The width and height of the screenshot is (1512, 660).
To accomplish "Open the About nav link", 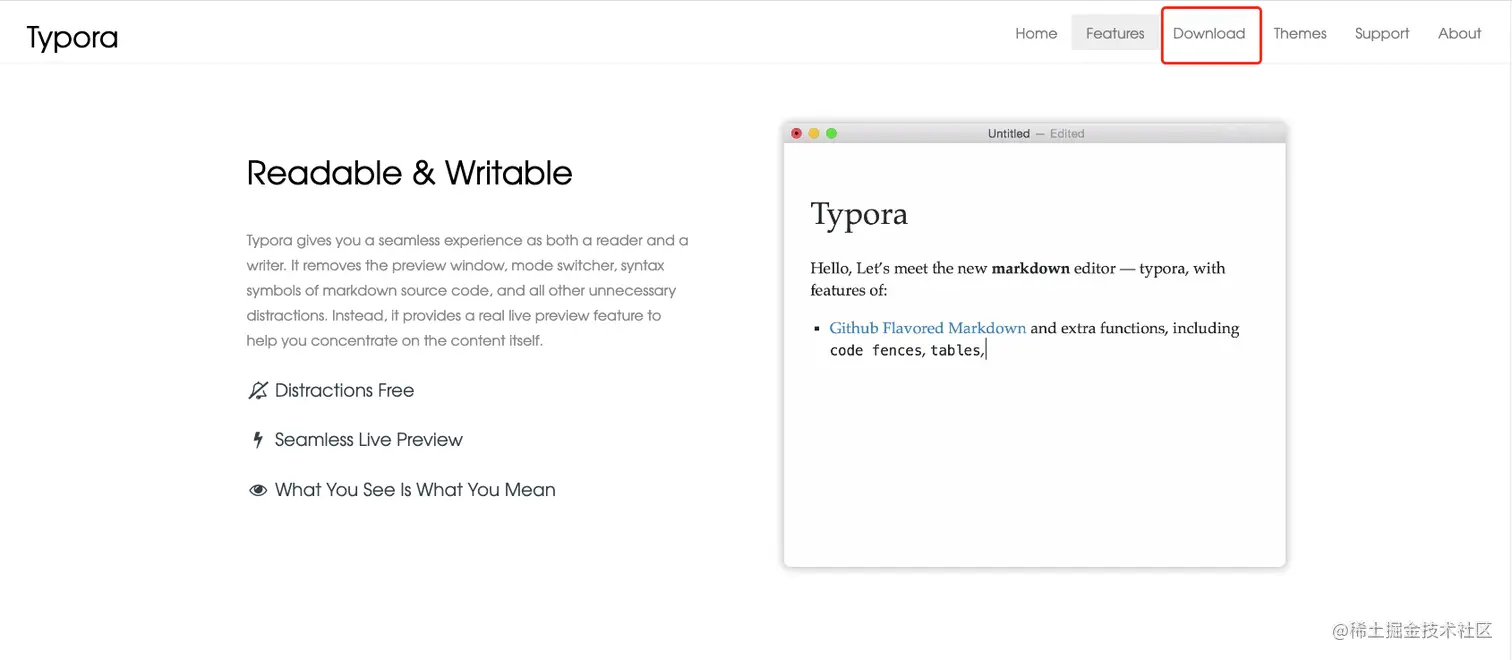I will click(1459, 33).
